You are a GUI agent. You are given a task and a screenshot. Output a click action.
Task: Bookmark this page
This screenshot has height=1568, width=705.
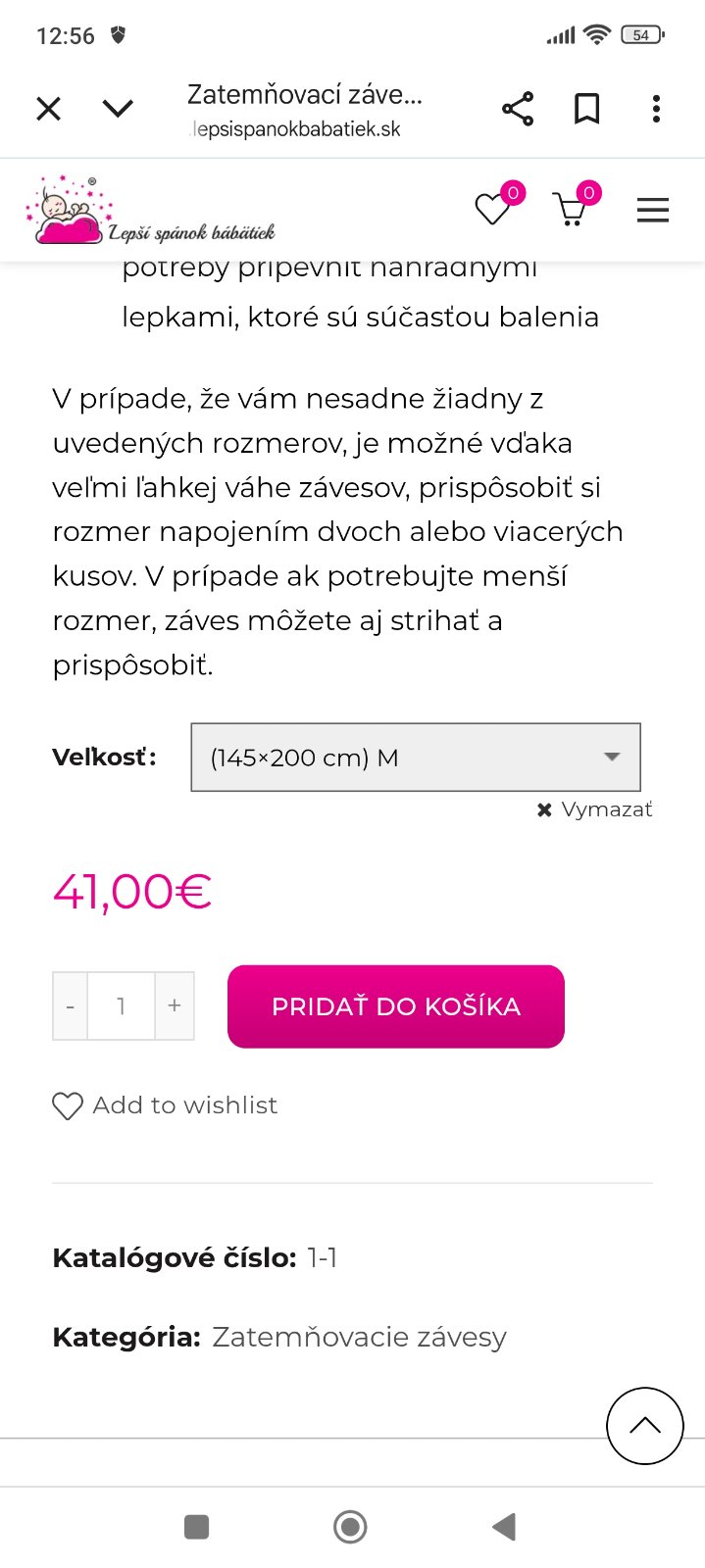tap(586, 109)
